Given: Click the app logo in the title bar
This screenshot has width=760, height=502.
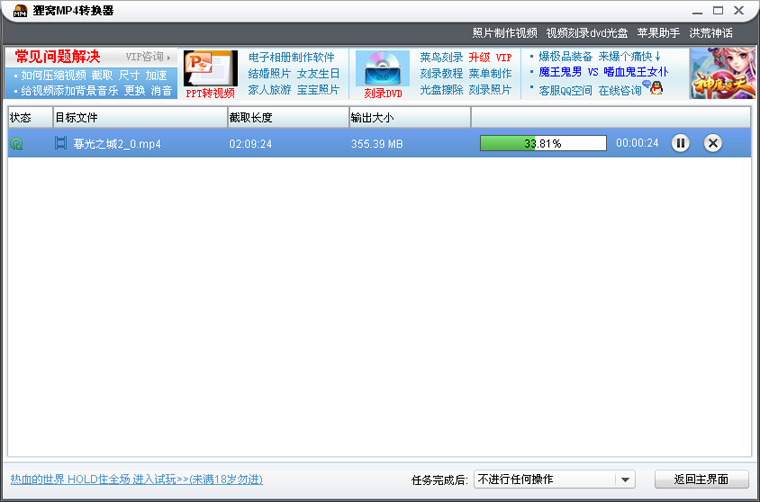Looking at the screenshot, I should click(x=20, y=11).
